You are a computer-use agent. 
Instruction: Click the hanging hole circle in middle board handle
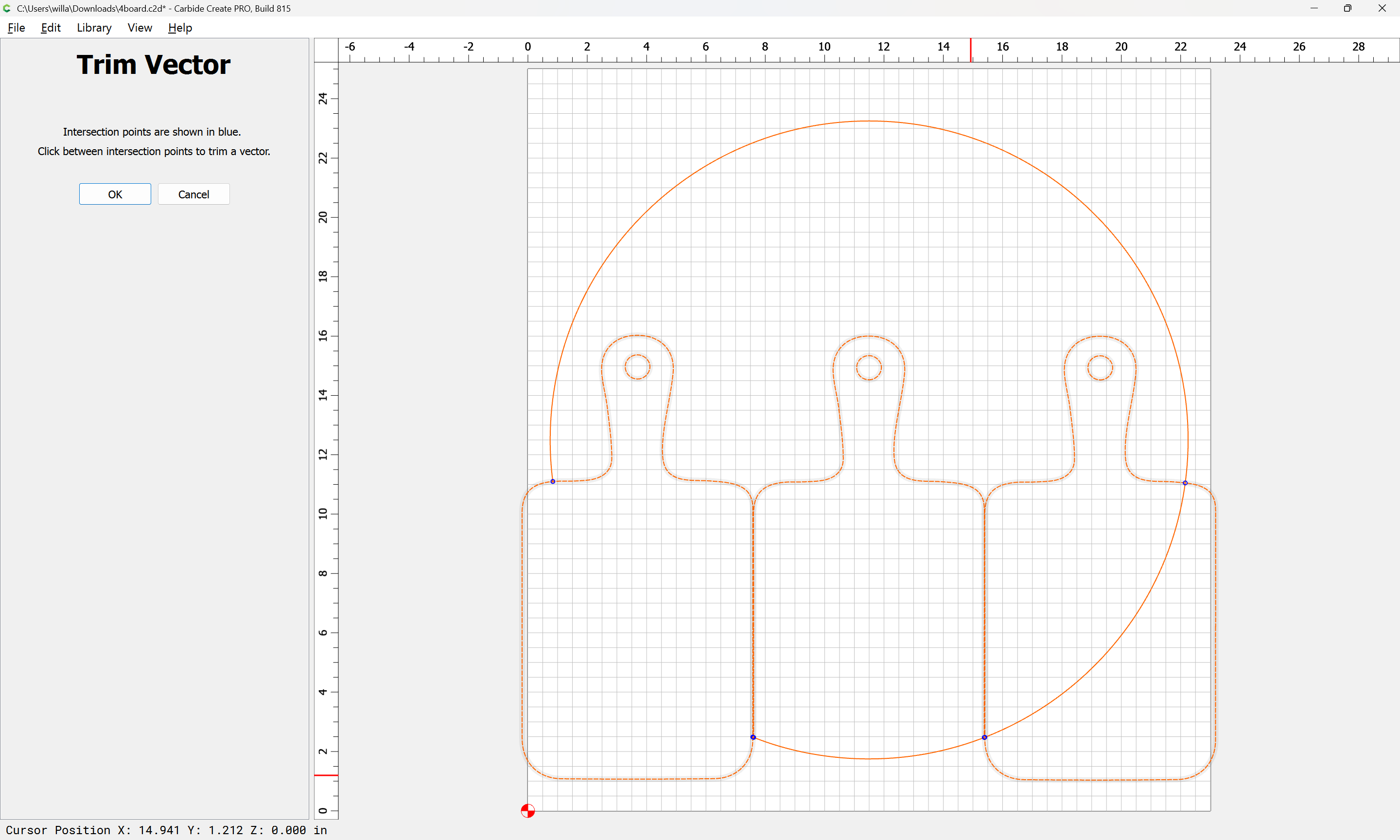point(869,367)
